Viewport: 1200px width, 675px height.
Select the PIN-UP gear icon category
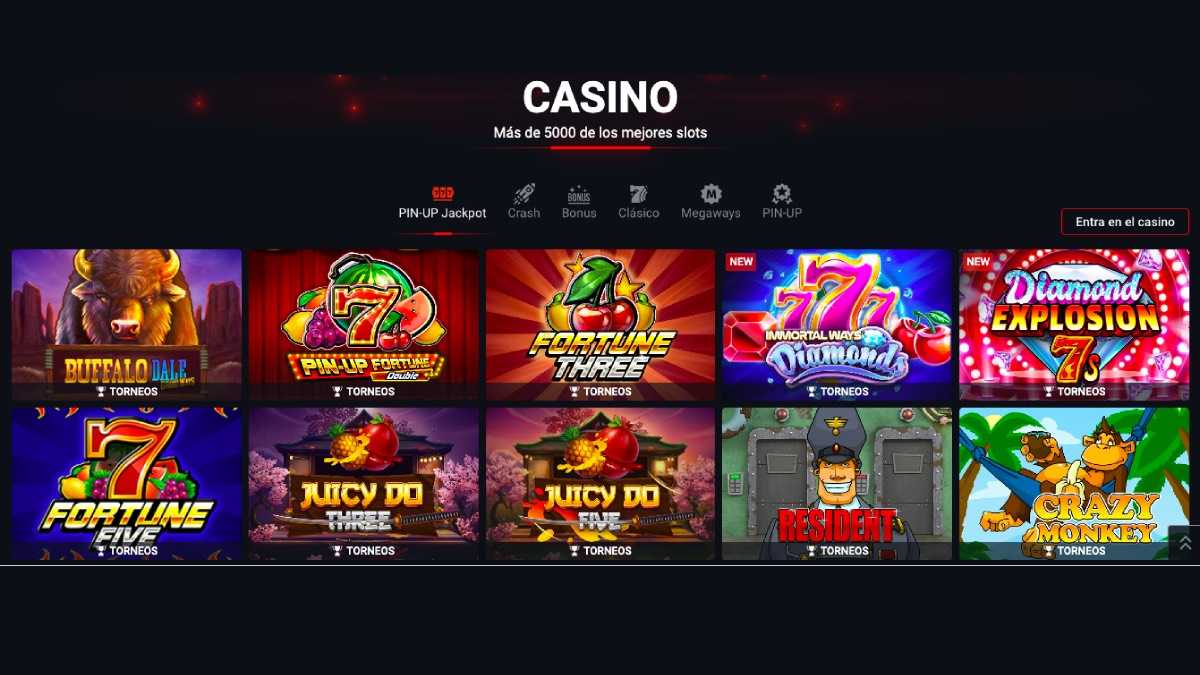coord(782,194)
